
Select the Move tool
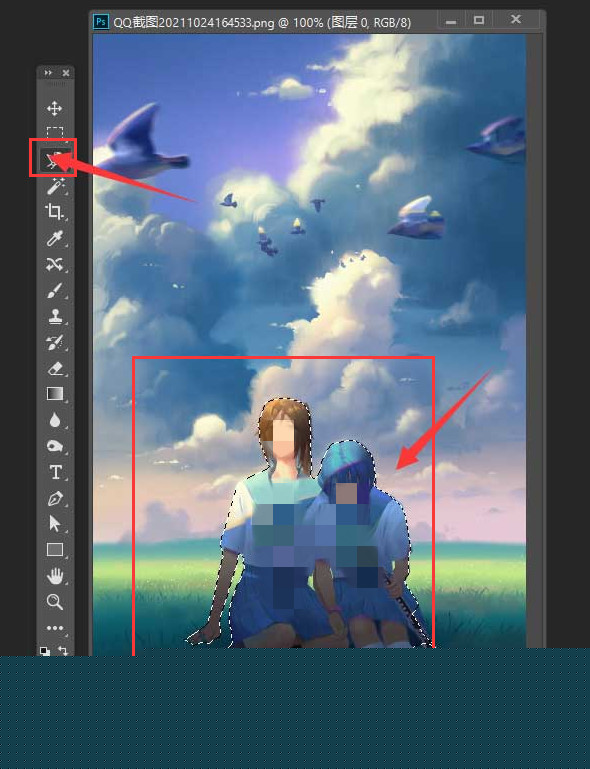(54, 108)
